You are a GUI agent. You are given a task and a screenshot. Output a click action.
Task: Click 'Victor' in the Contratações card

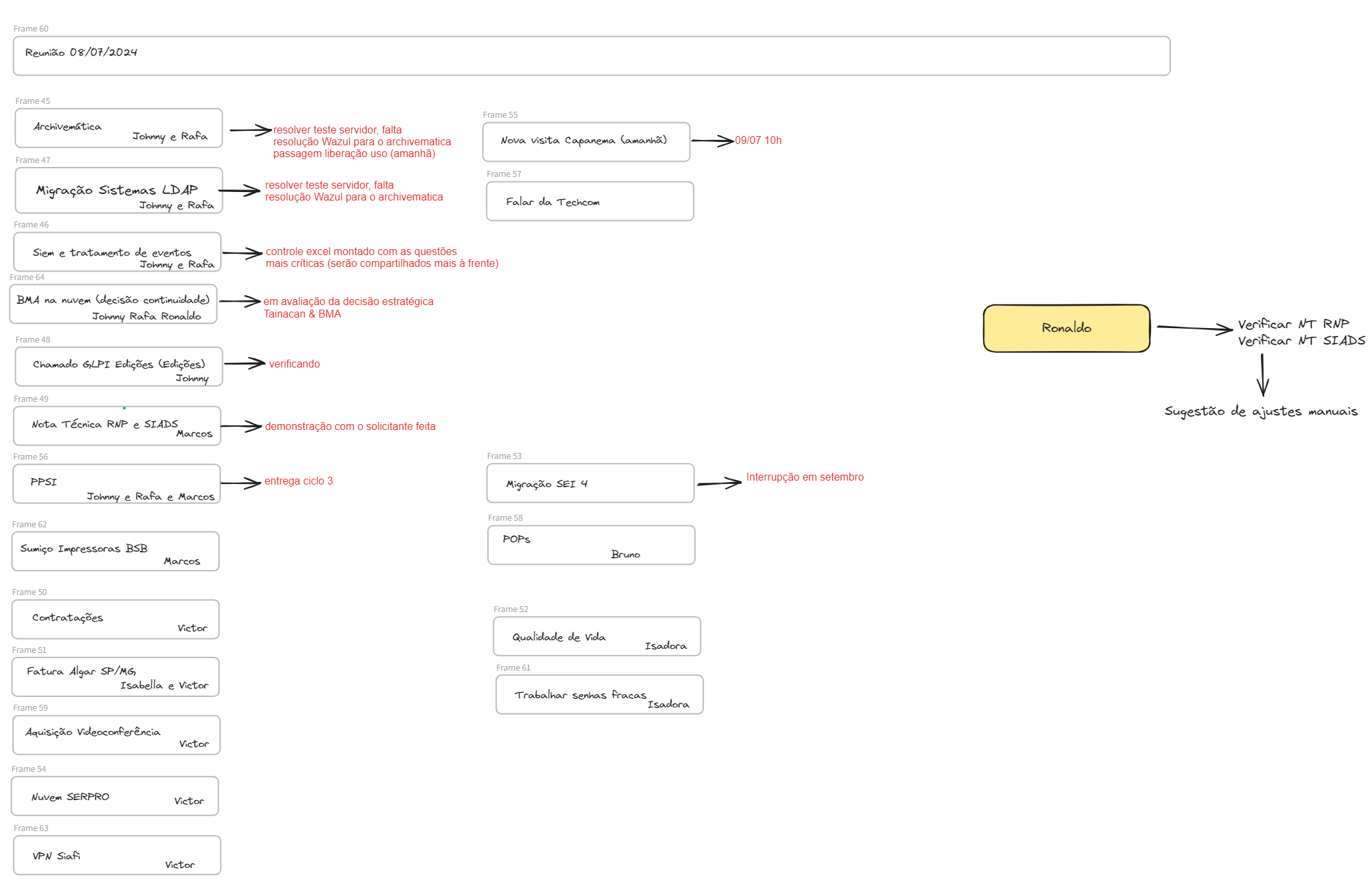[193, 629]
